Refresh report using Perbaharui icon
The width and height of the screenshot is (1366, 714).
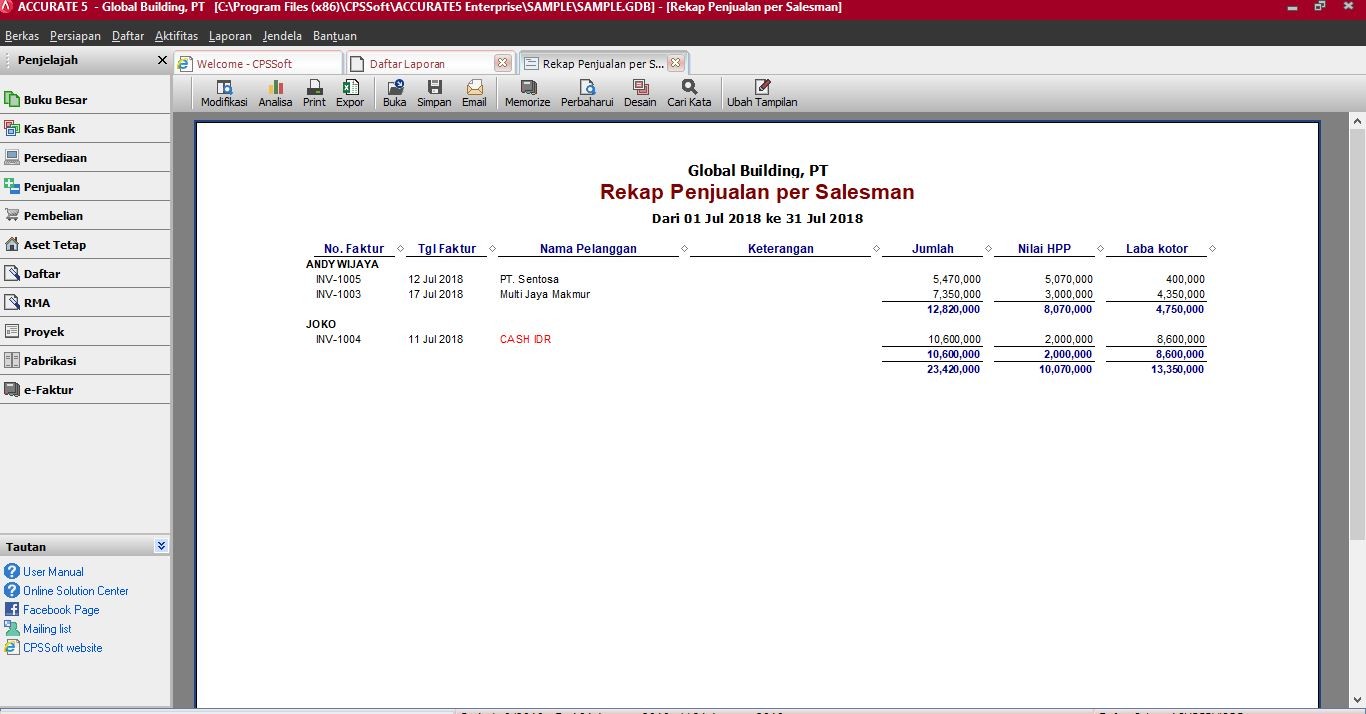[x=587, y=94]
